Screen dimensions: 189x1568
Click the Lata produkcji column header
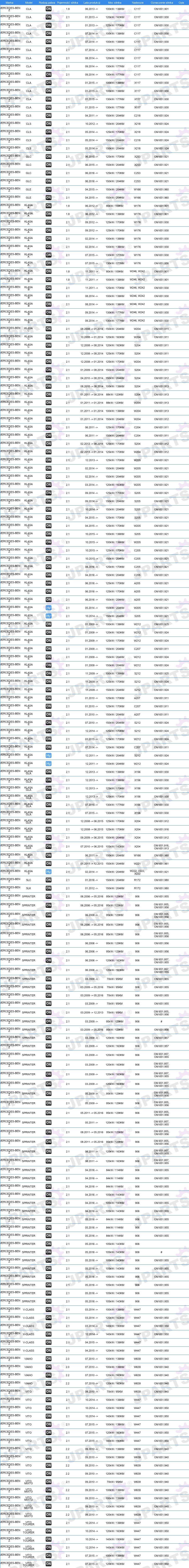pos(91,2)
